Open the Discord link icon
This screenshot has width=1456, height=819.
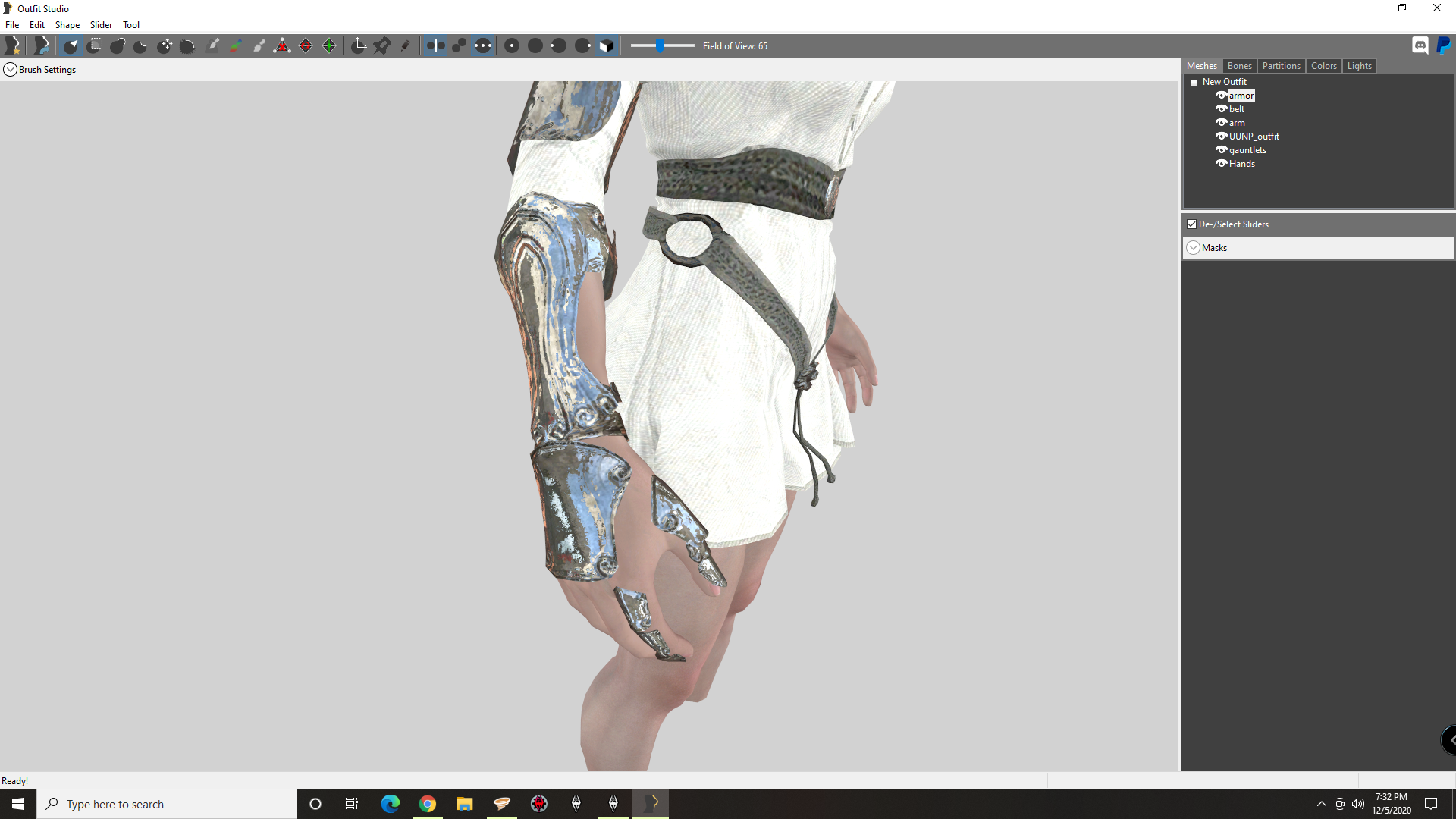tap(1420, 45)
